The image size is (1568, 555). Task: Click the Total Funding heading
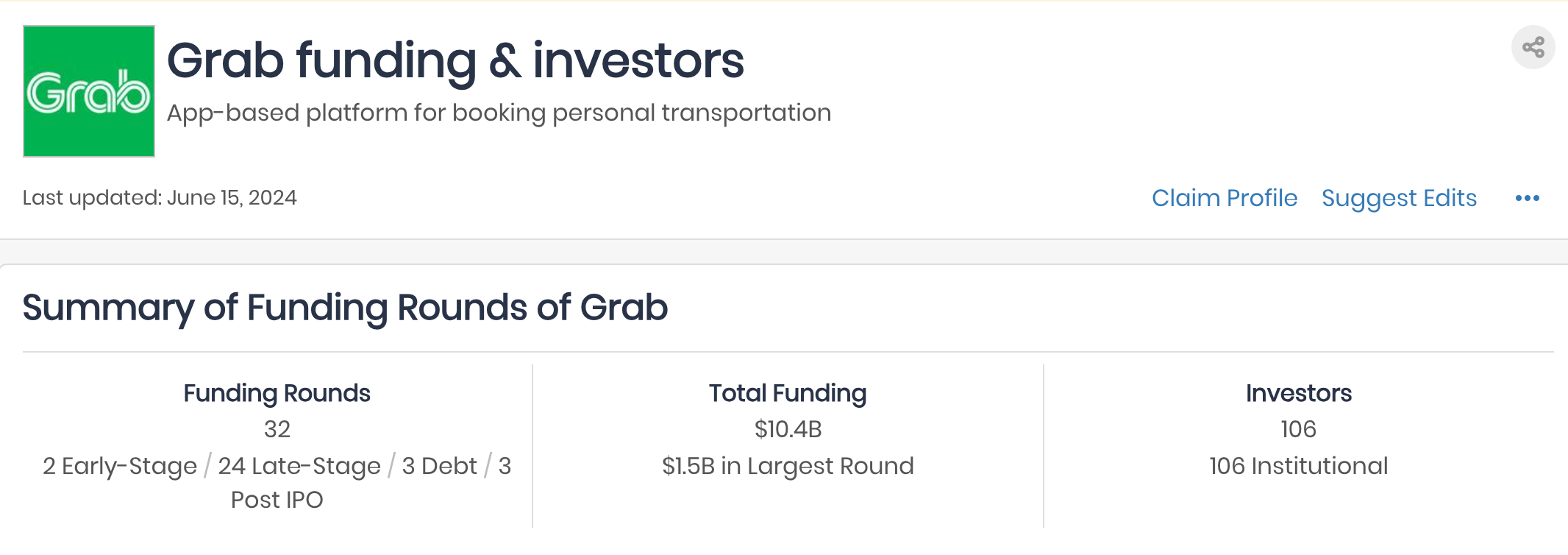(x=788, y=393)
